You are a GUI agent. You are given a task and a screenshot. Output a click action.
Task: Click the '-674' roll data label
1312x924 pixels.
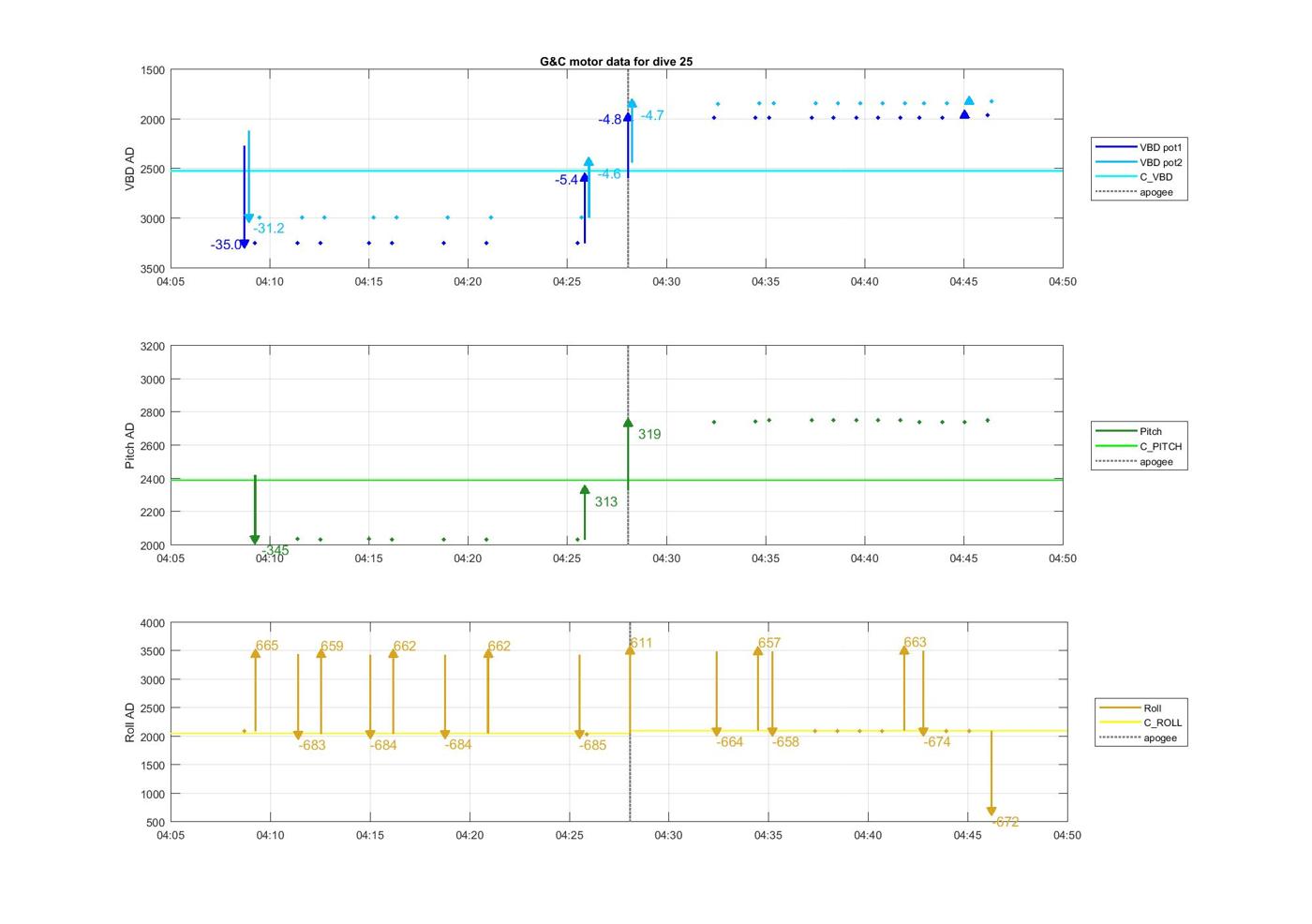[x=937, y=741]
